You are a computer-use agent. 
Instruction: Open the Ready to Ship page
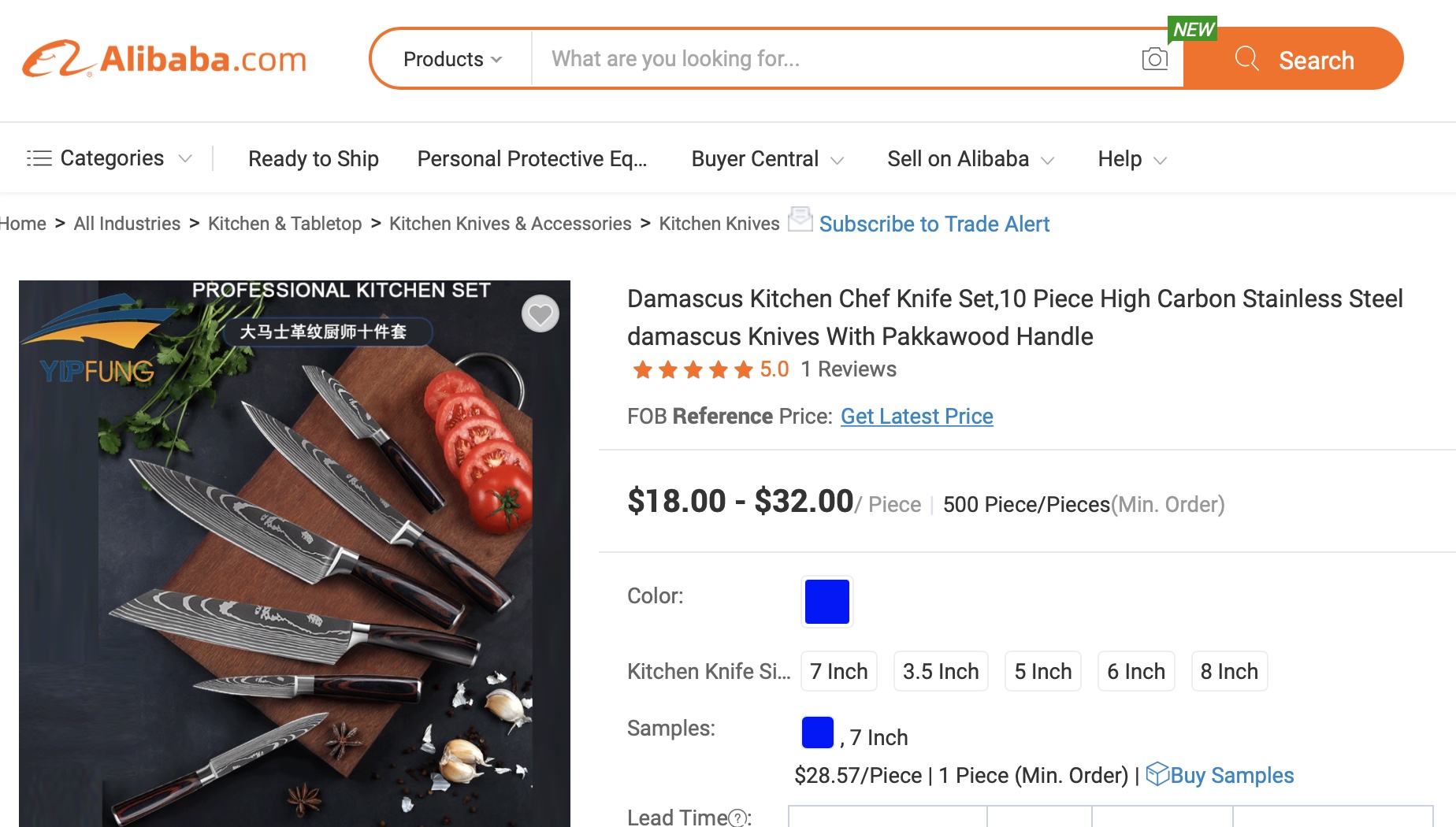click(x=314, y=159)
